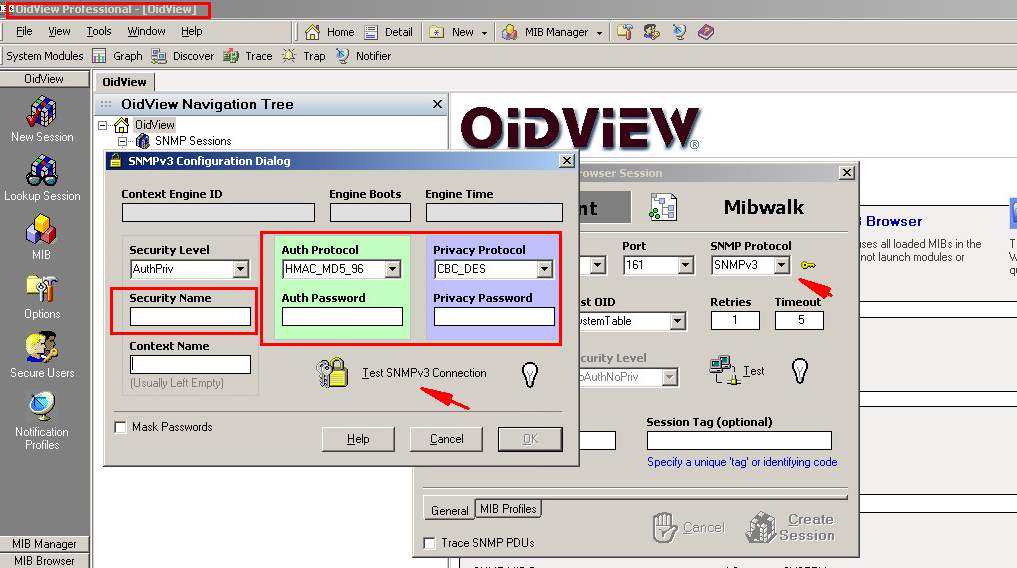Screen dimensions: 1017x568
Task: Click the SNMPv3 key icon
Action: (x=808, y=265)
